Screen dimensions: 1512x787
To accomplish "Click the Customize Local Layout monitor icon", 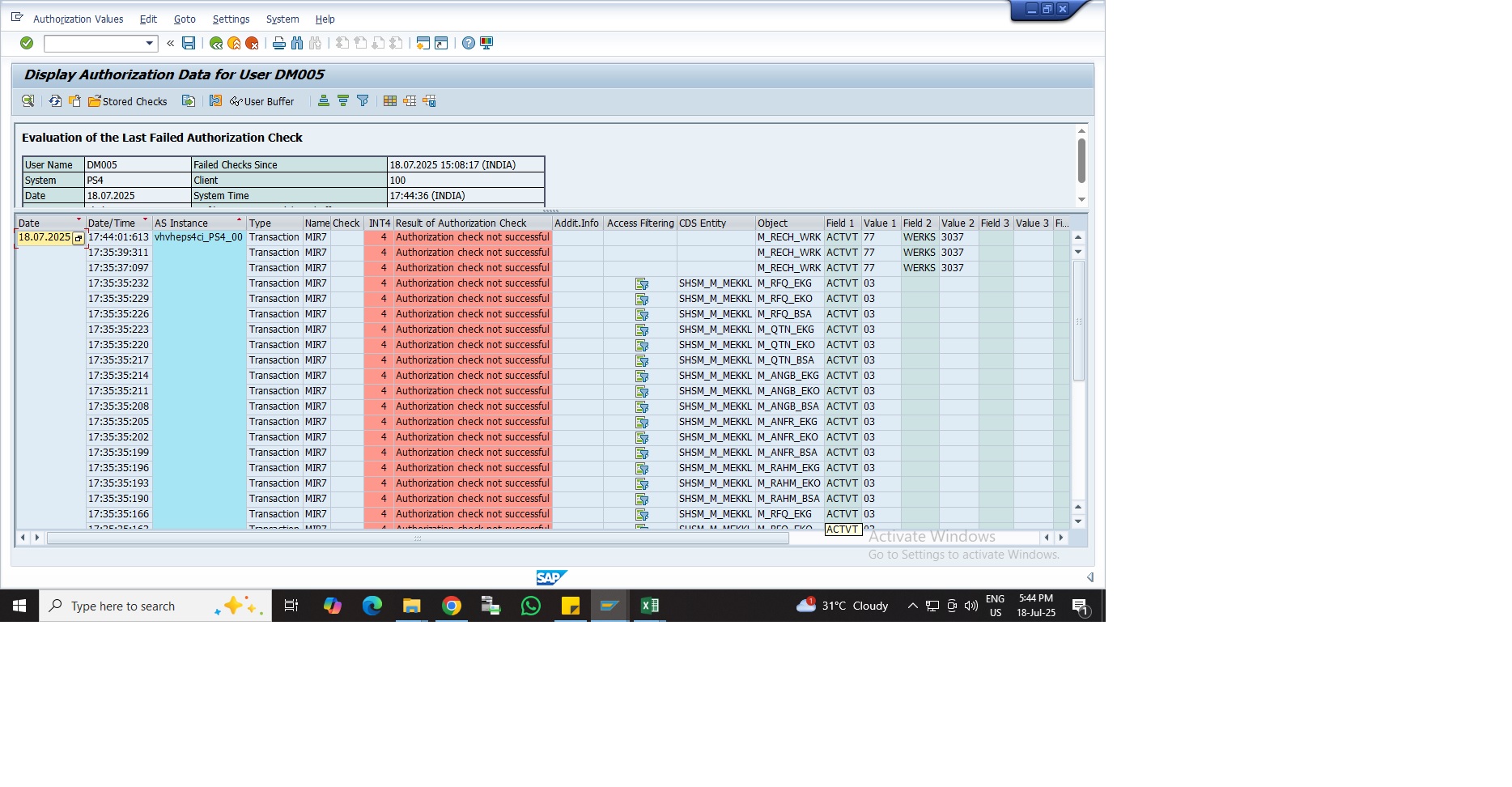I will point(486,43).
